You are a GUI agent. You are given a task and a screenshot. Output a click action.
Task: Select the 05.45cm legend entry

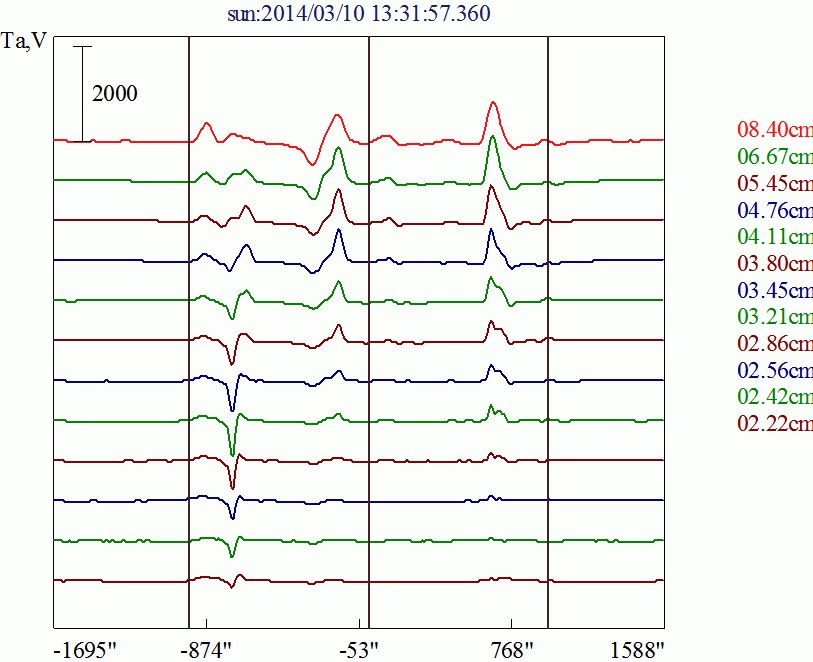[775, 183]
